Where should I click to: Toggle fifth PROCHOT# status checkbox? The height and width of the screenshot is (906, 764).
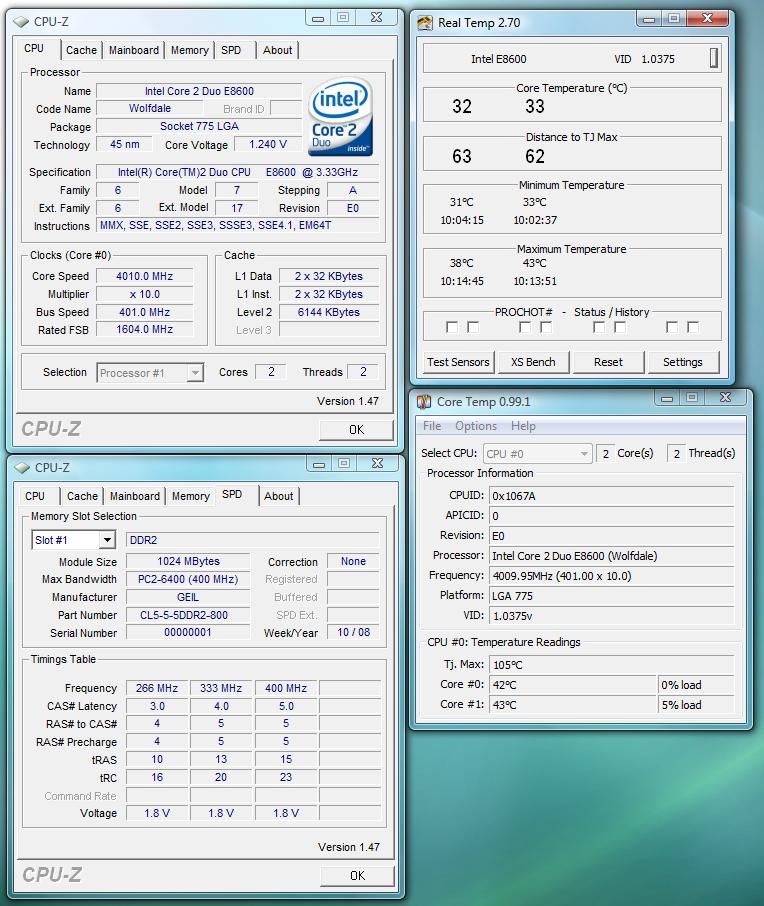599,328
